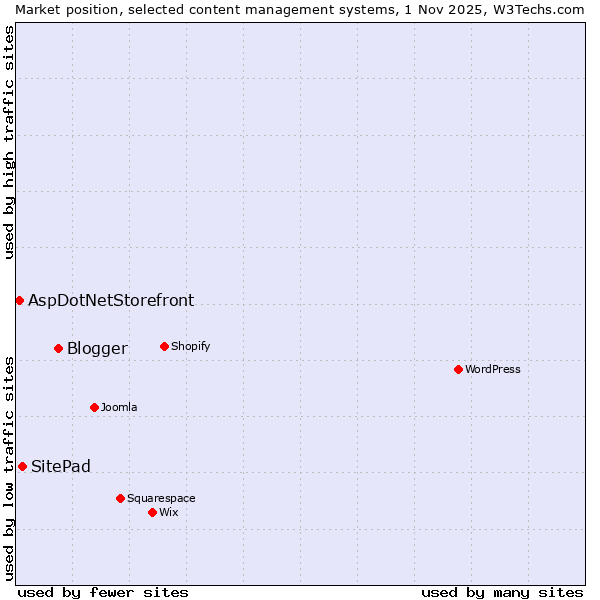Click the SitePad red data point
600x600 pixels.
pos(22,466)
